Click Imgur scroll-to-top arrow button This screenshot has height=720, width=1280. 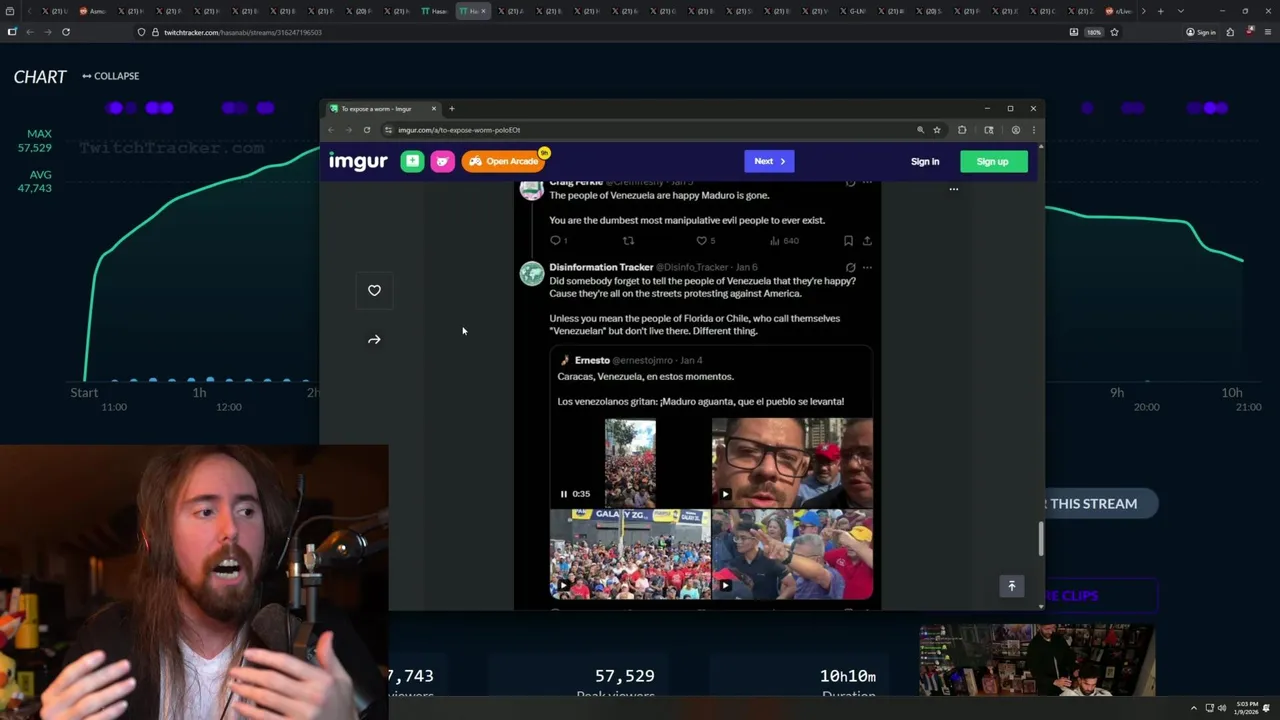[x=1011, y=586]
